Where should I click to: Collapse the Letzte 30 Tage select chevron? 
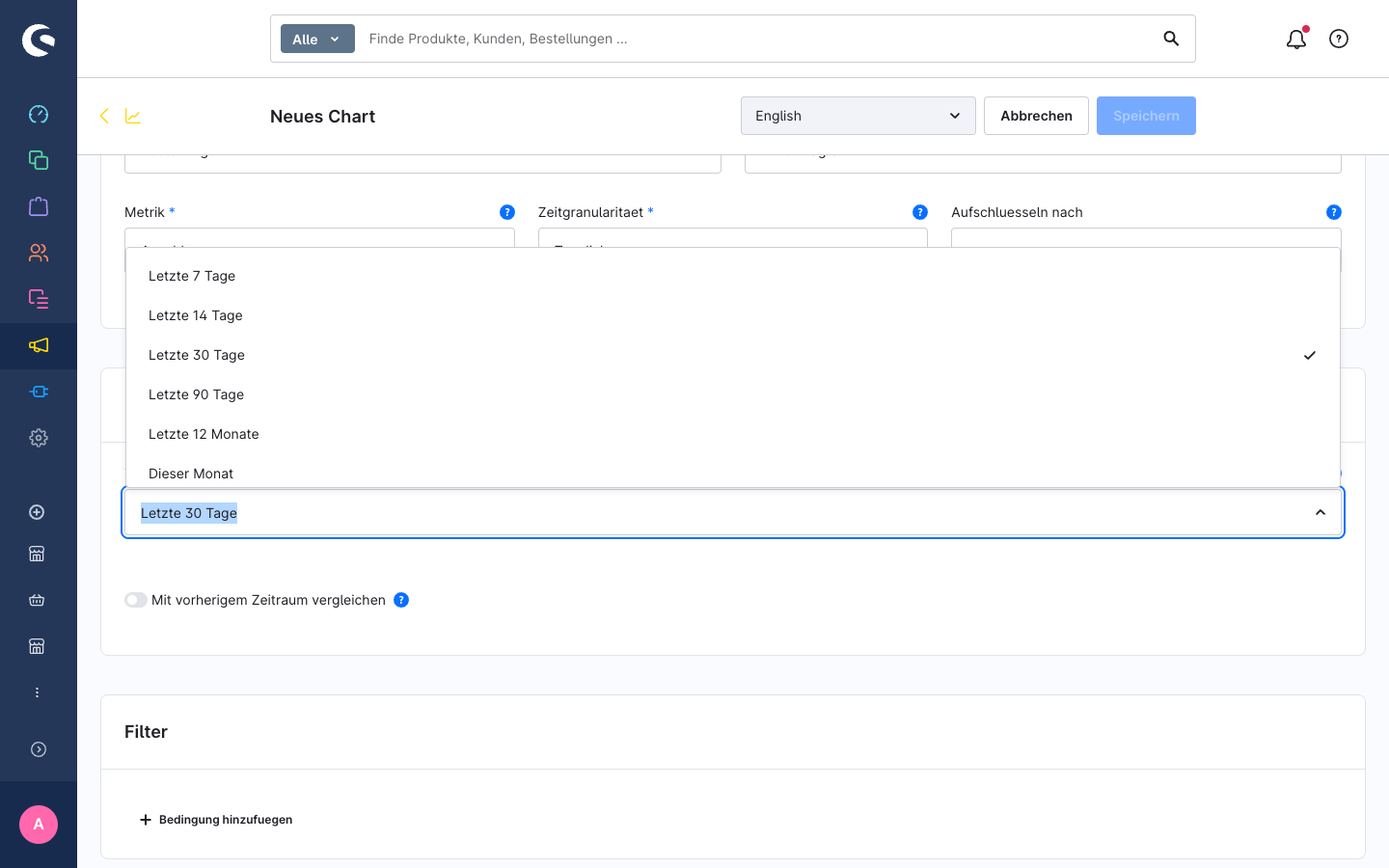tap(1321, 513)
